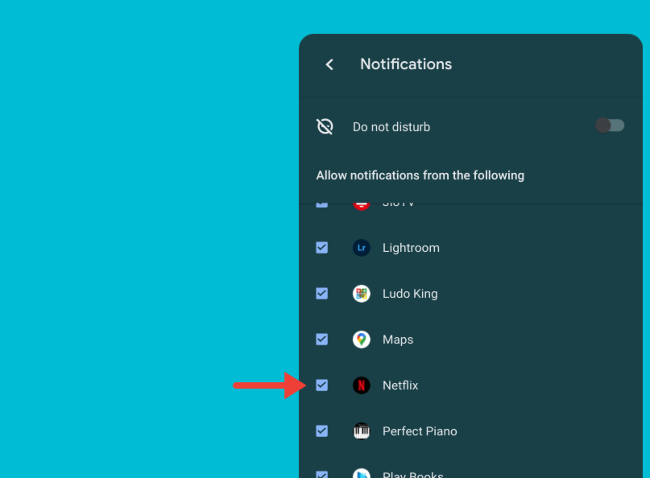
Task: Go back using the left arrow
Action: 329,64
